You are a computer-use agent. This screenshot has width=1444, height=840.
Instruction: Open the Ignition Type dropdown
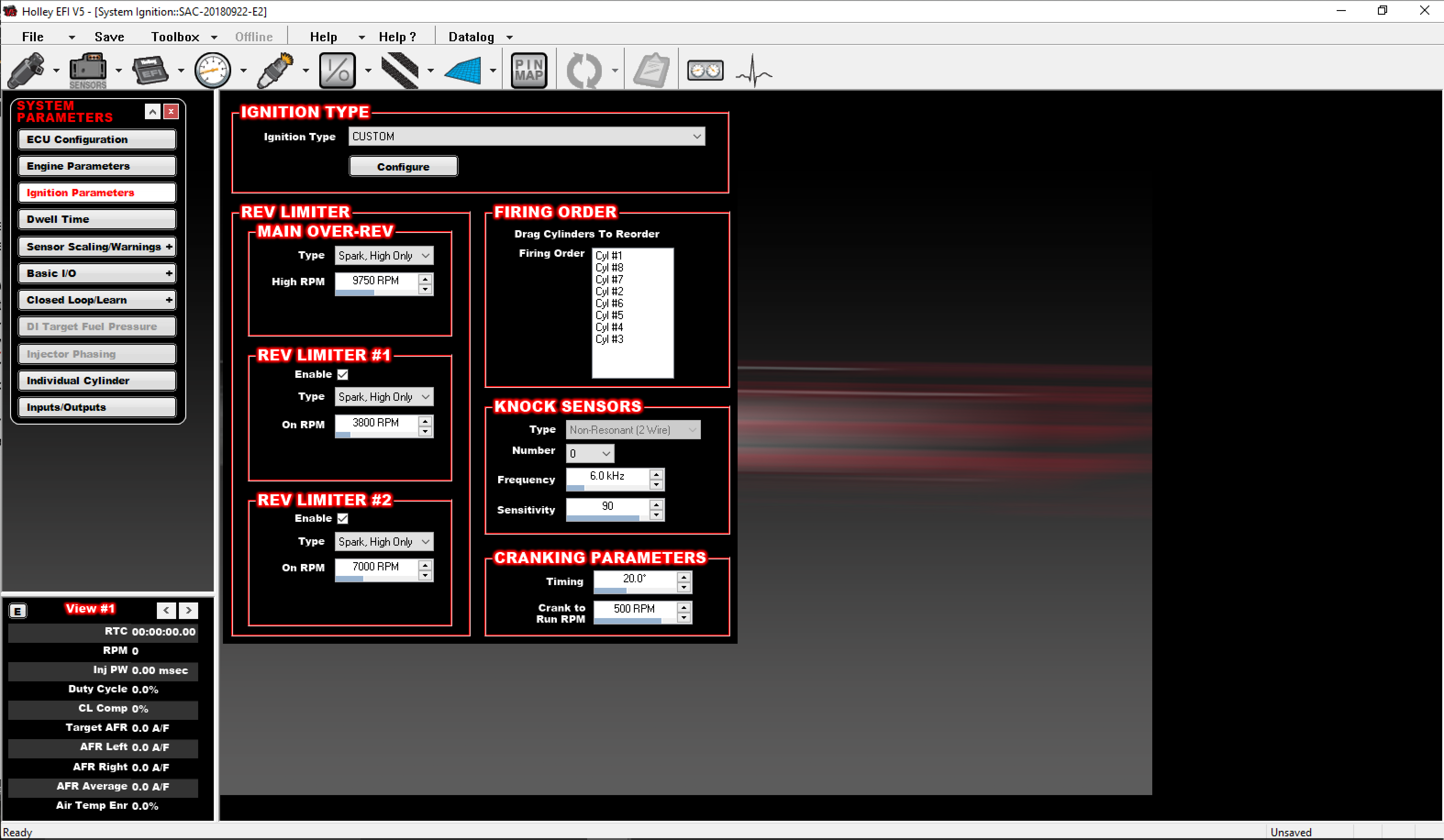(x=527, y=136)
